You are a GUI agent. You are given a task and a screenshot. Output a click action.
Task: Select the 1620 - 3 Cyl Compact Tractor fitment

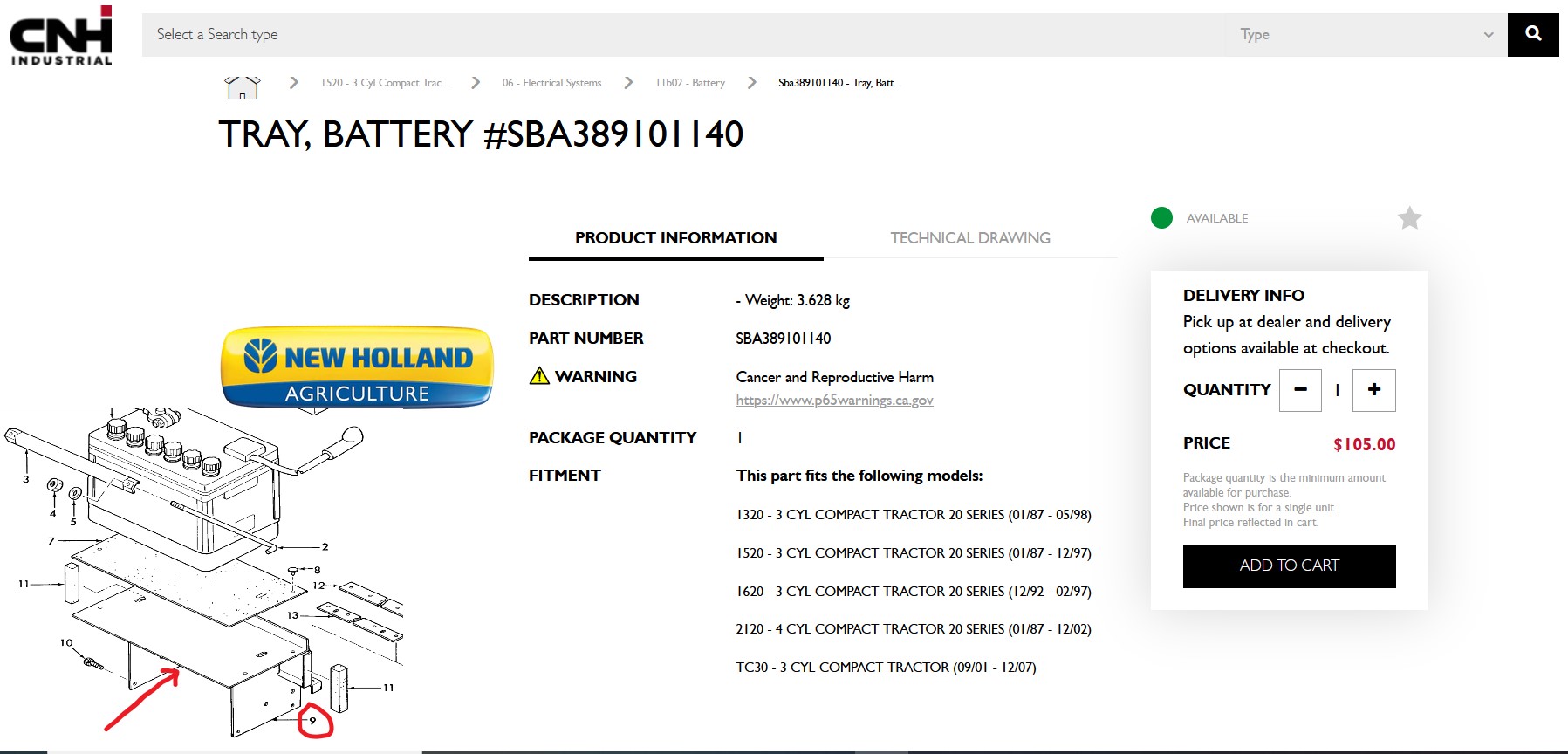click(x=914, y=592)
